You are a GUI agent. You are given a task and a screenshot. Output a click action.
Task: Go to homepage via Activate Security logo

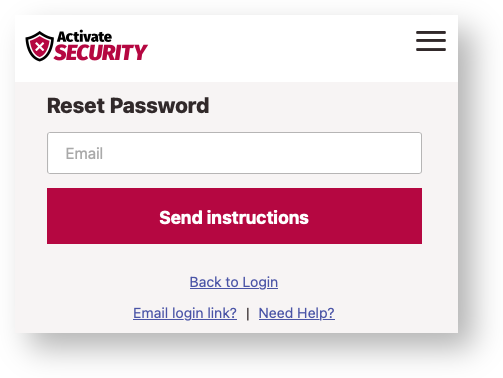point(86,46)
